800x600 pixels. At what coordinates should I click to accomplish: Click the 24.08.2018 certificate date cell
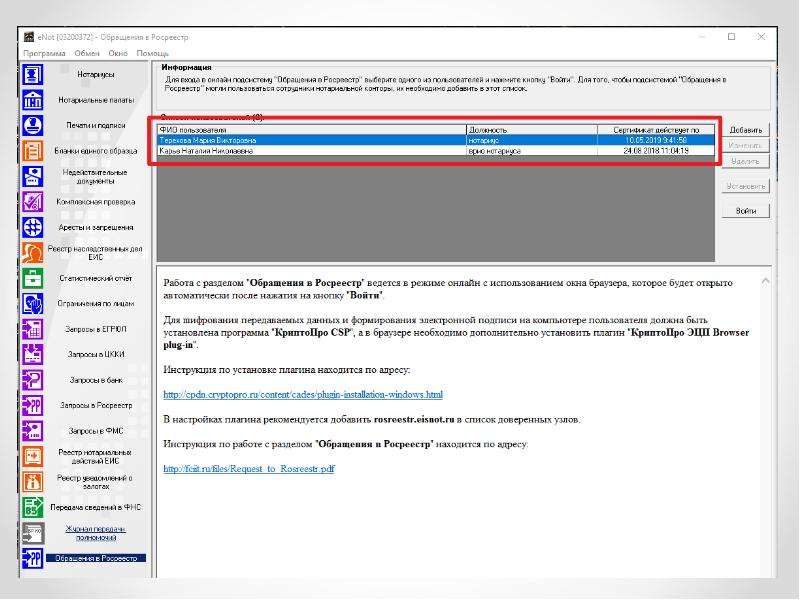[656, 151]
